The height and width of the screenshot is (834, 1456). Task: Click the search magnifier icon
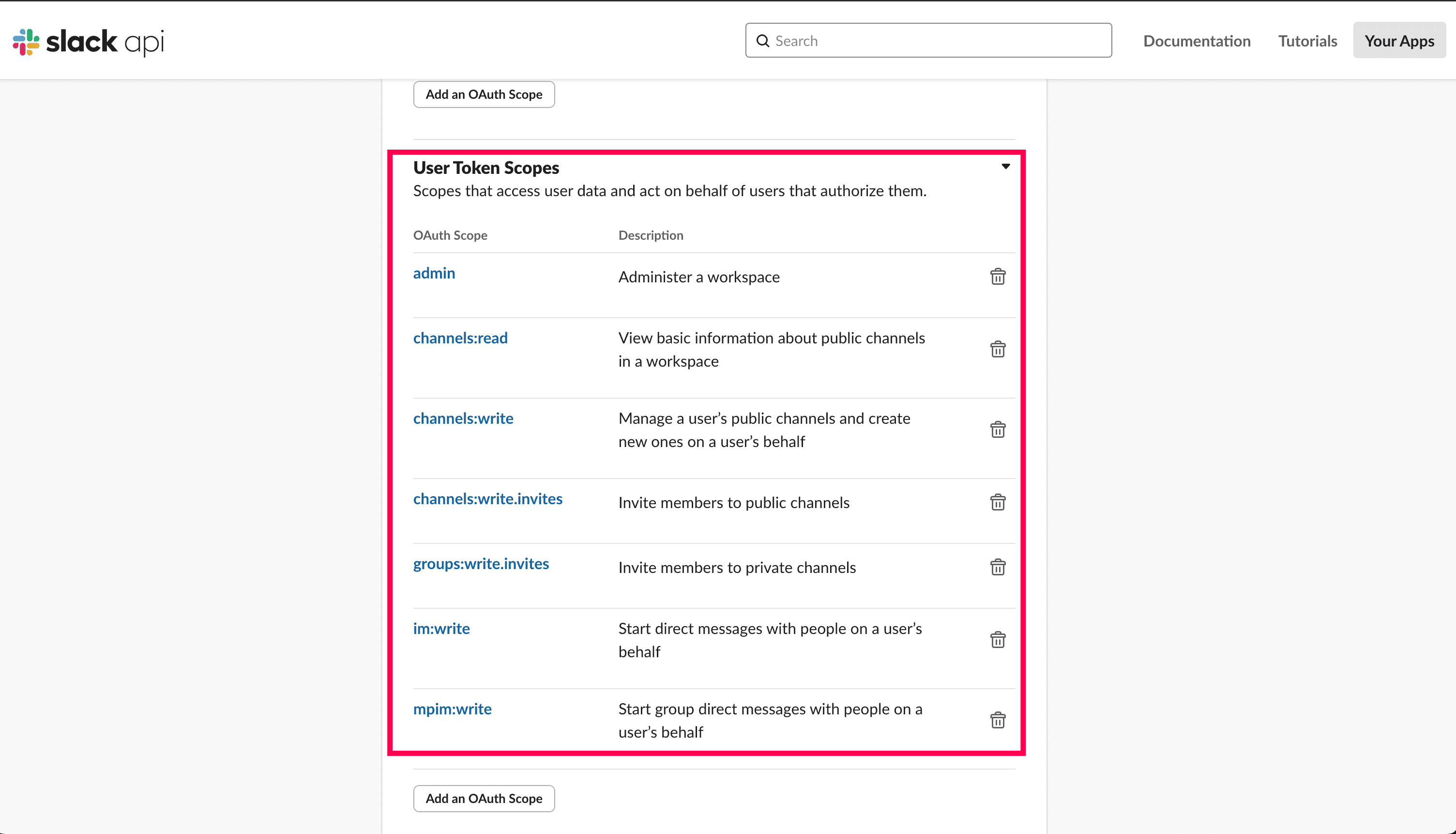[762, 41]
